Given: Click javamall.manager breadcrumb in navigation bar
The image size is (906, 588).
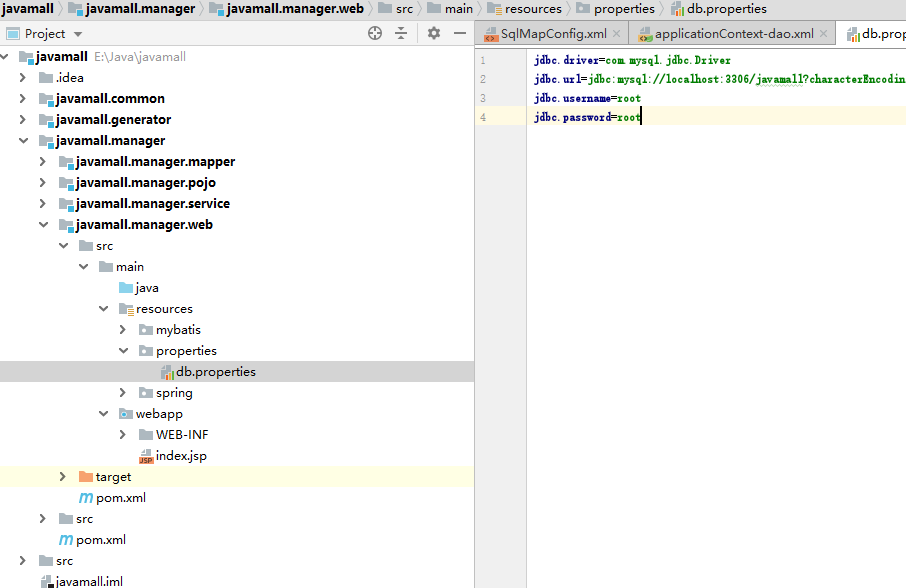Looking at the screenshot, I should (139, 9).
